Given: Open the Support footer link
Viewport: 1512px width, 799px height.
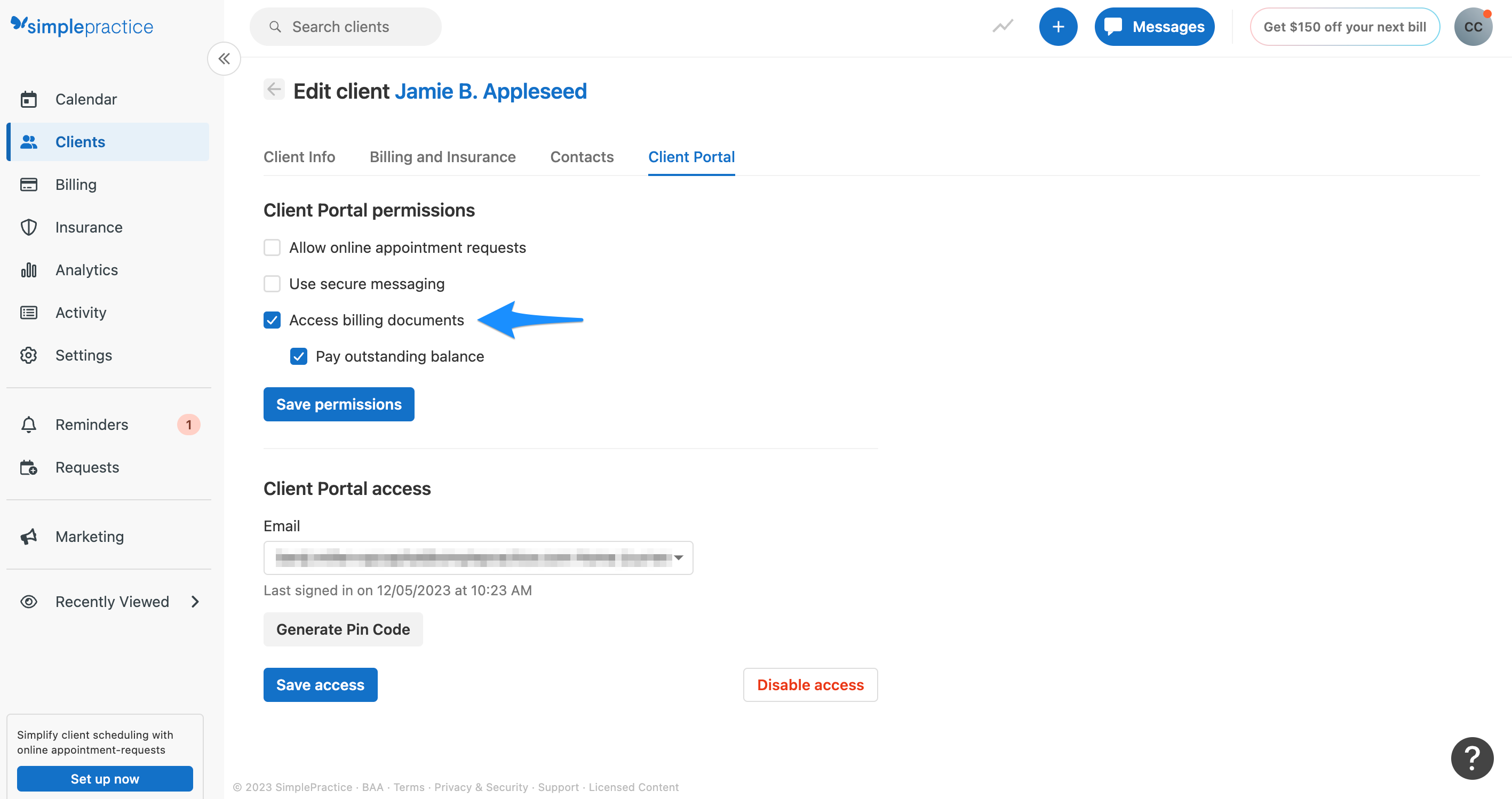Looking at the screenshot, I should click(x=558, y=787).
